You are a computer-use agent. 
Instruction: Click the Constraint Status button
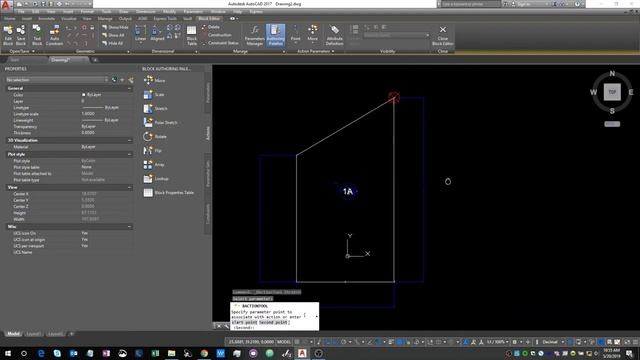click(x=220, y=43)
